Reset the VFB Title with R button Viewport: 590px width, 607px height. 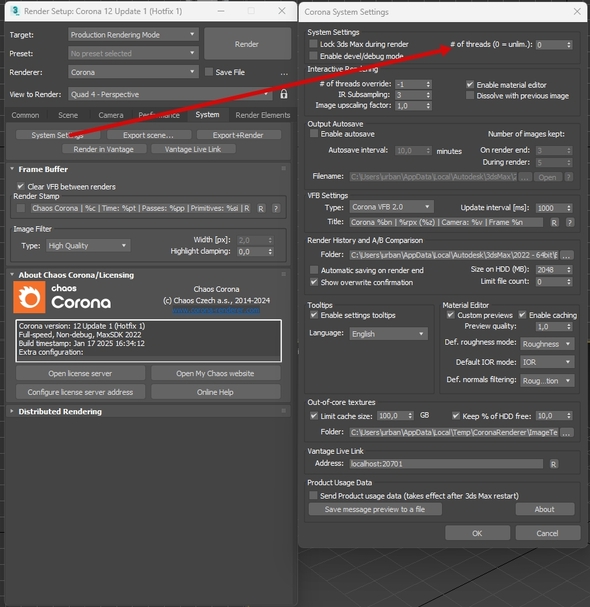click(554, 223)
